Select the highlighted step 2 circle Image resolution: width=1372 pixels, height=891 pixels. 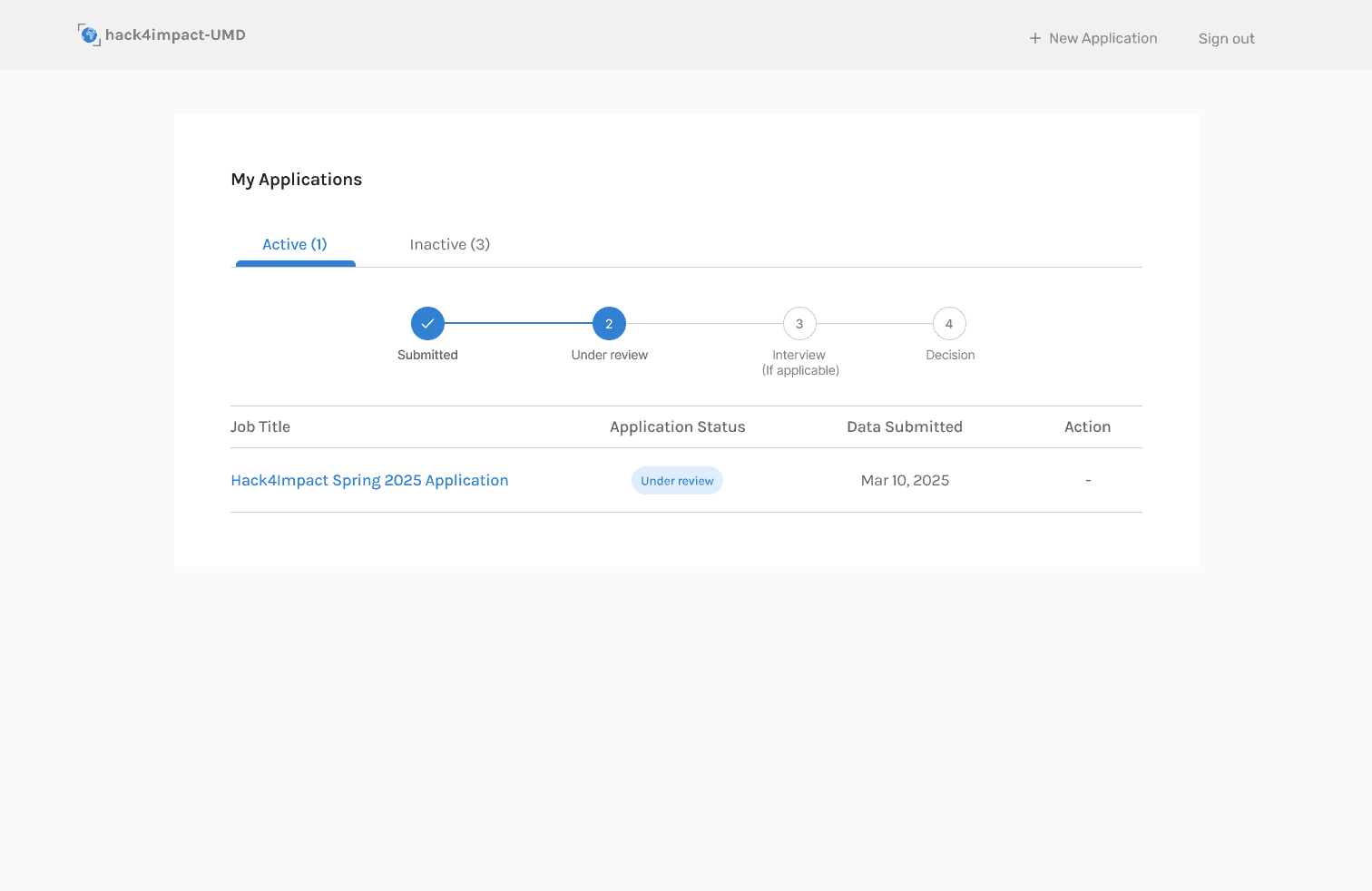(x=609, y=323)
